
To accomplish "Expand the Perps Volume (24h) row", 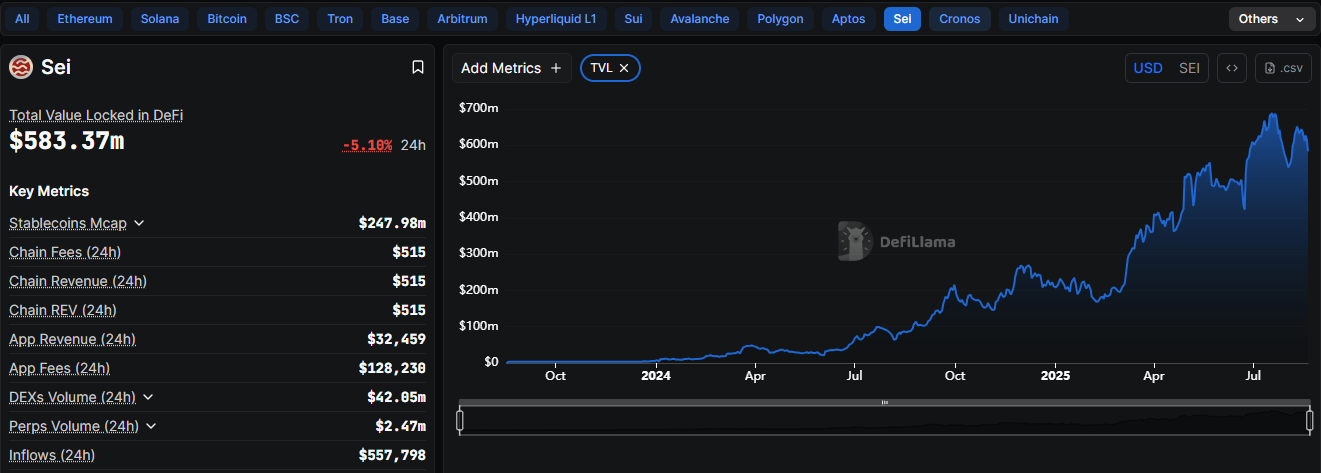I will click(x=151, y=426).
